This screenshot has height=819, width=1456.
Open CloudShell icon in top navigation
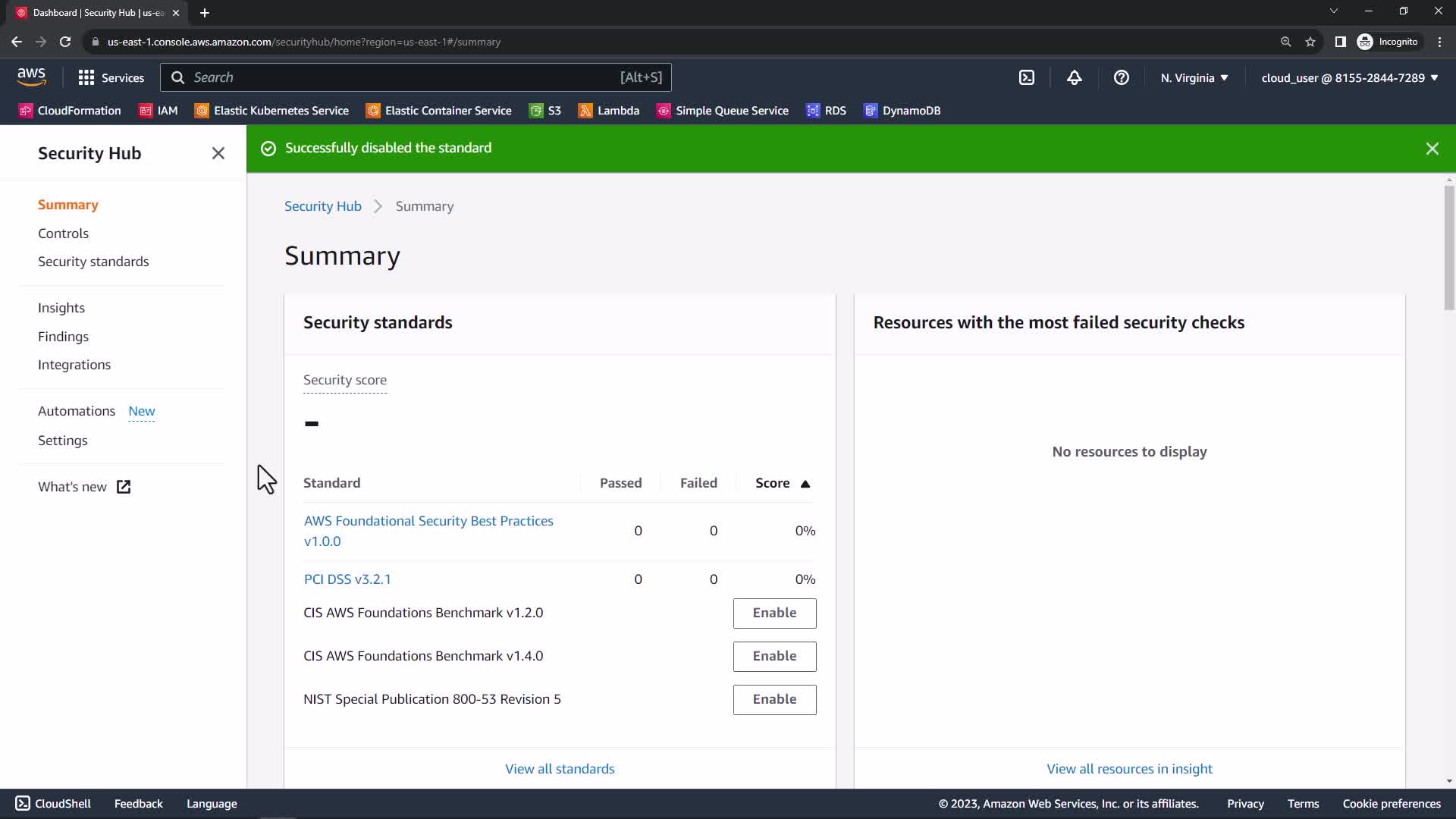(x=1026, y=77)
